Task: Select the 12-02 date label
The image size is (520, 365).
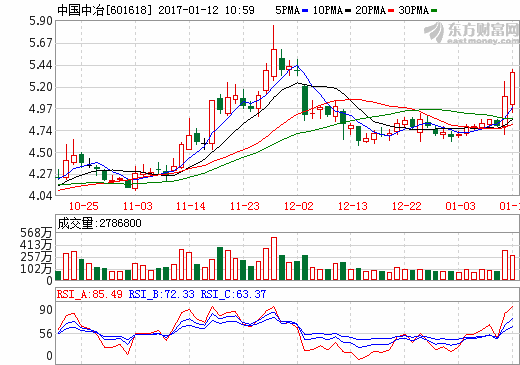Action: 299,206
